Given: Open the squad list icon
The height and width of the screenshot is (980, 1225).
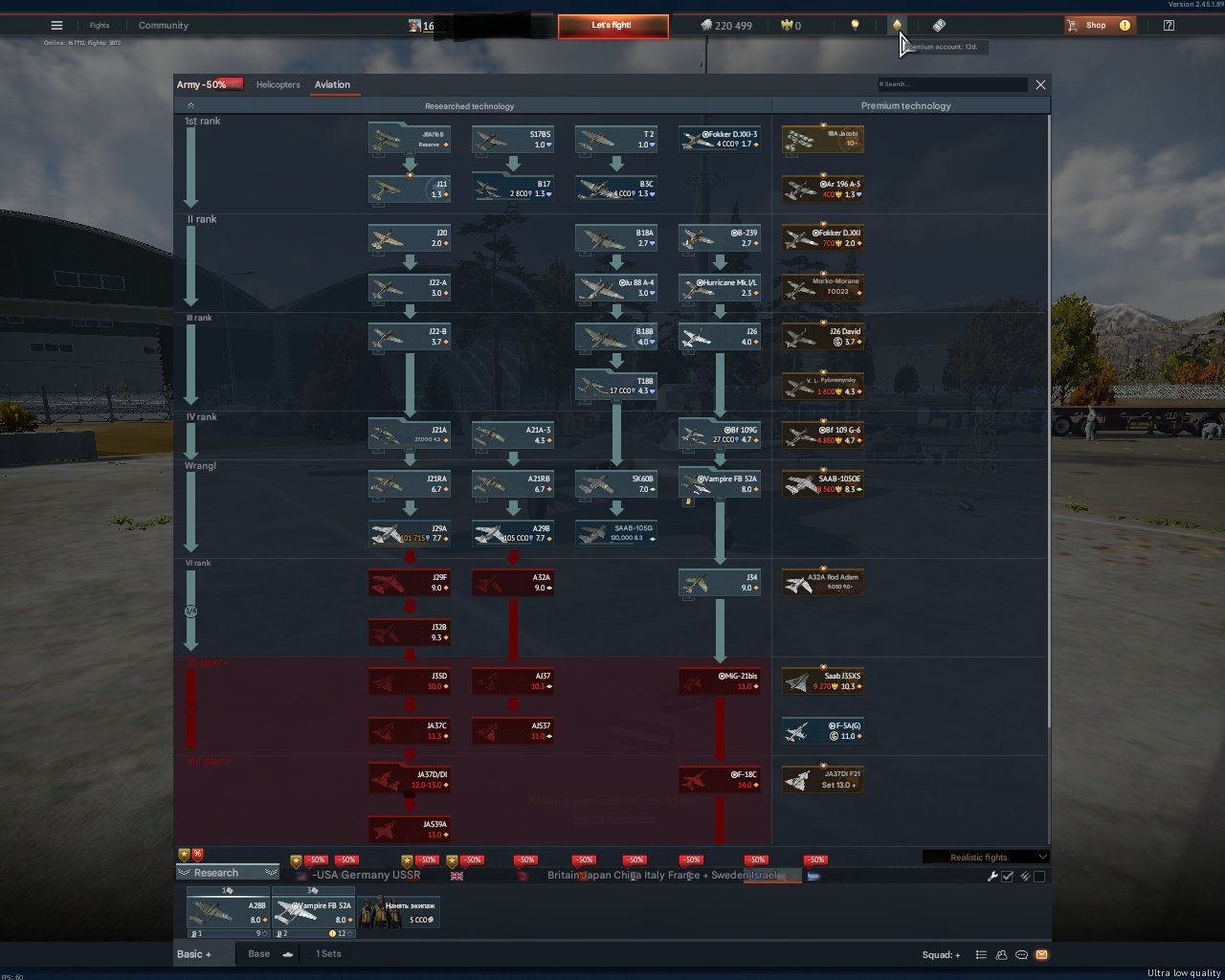Looking at the screenshot, I should tap(981, 954).
